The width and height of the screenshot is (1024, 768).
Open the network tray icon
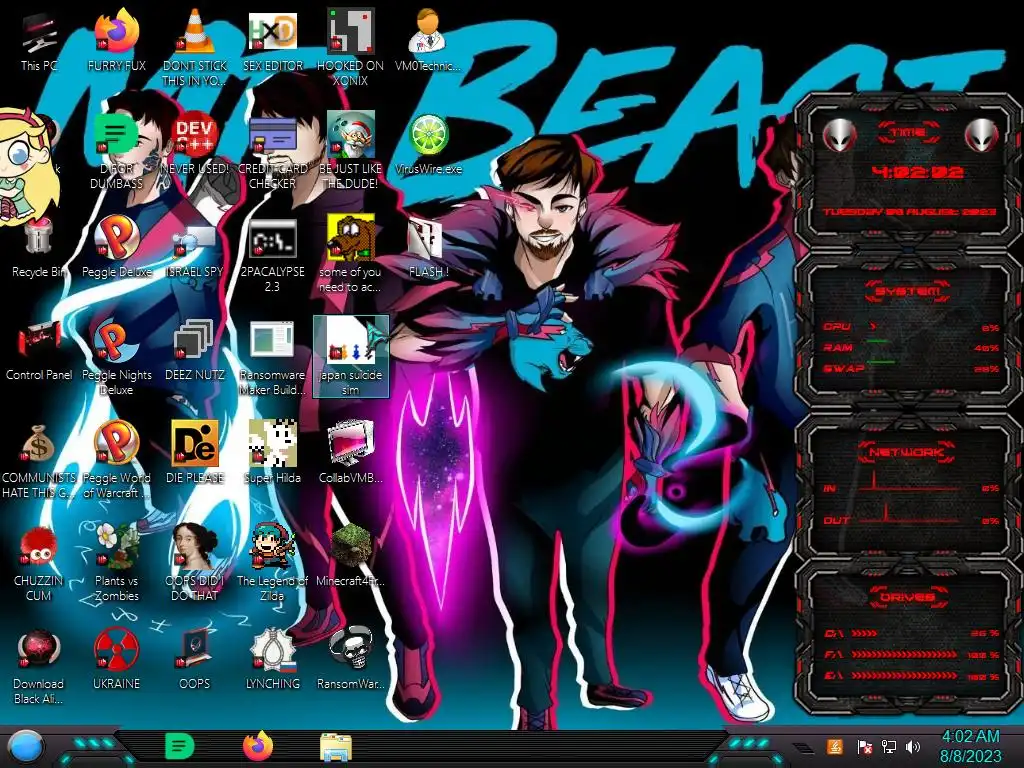889,746
